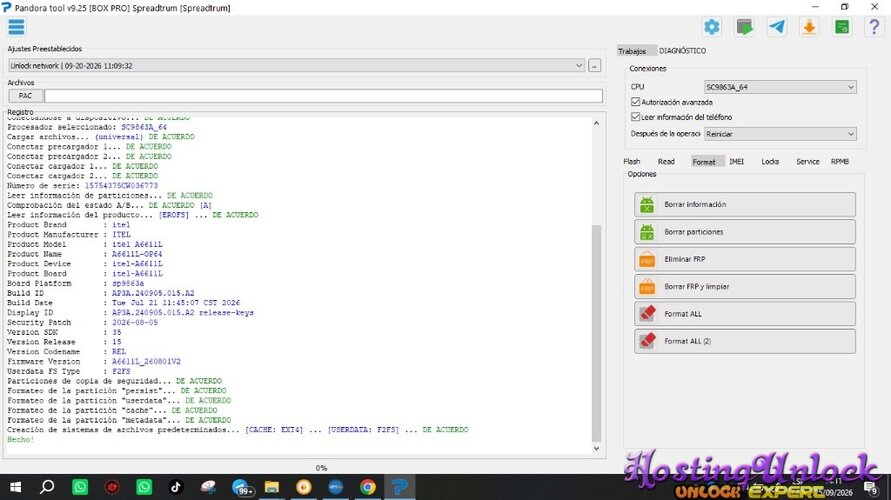The width and height of the screenshot is (891, 500).
Task: Click the Userdata FS Type value F2FS
Action: tap(121, 372)
